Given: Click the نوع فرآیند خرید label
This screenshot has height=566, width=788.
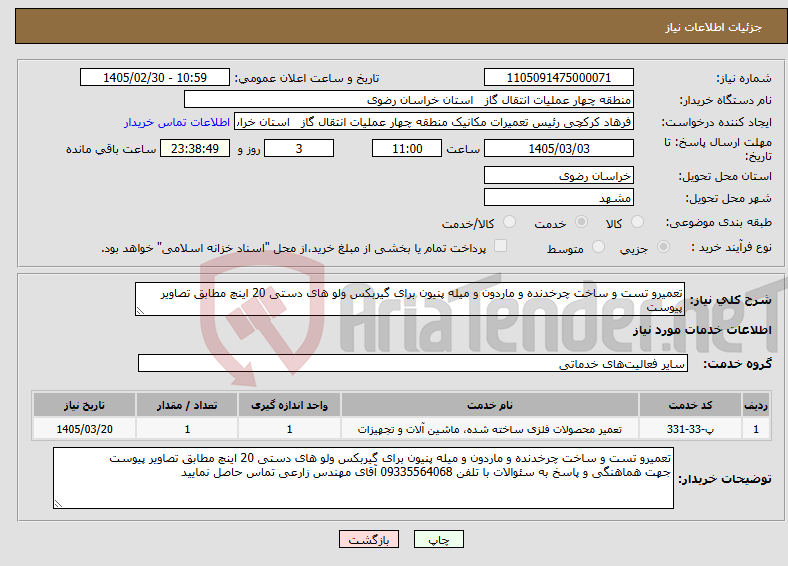Looking at the screenshot, I should click(x=731, y=247).
